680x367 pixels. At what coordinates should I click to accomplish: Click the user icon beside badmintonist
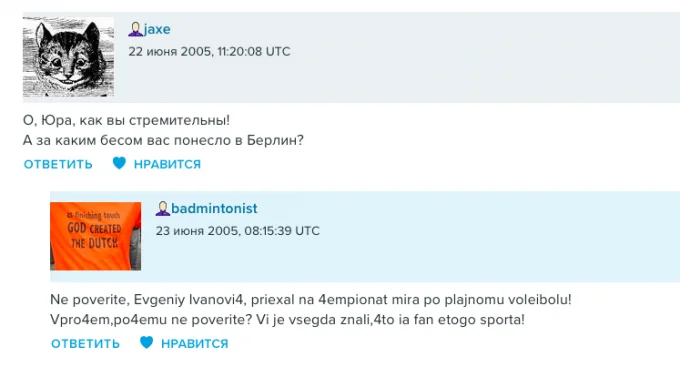(163, 209)
